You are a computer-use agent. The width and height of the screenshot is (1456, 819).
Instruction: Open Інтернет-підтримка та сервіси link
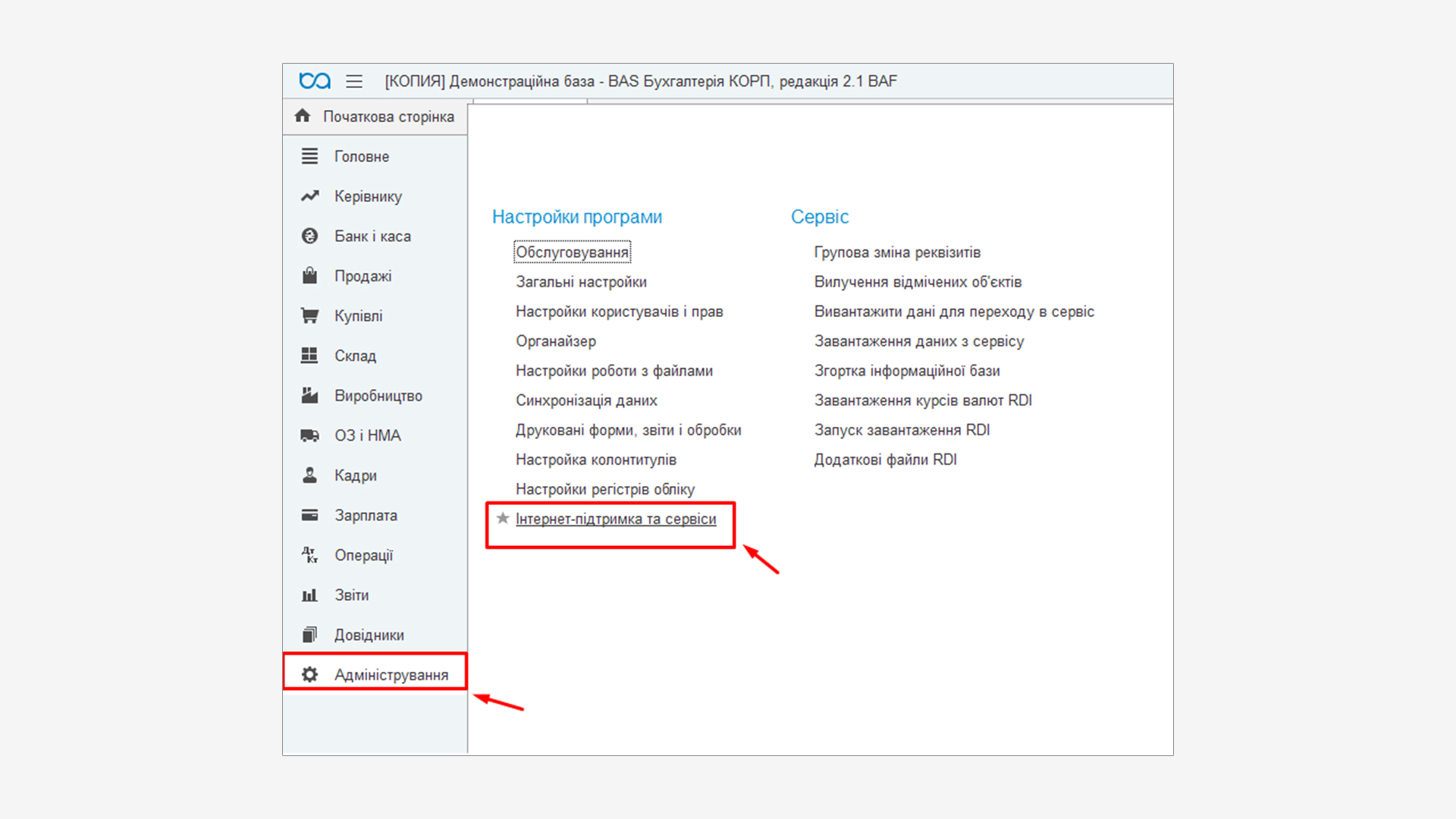[x=616, y=519]
